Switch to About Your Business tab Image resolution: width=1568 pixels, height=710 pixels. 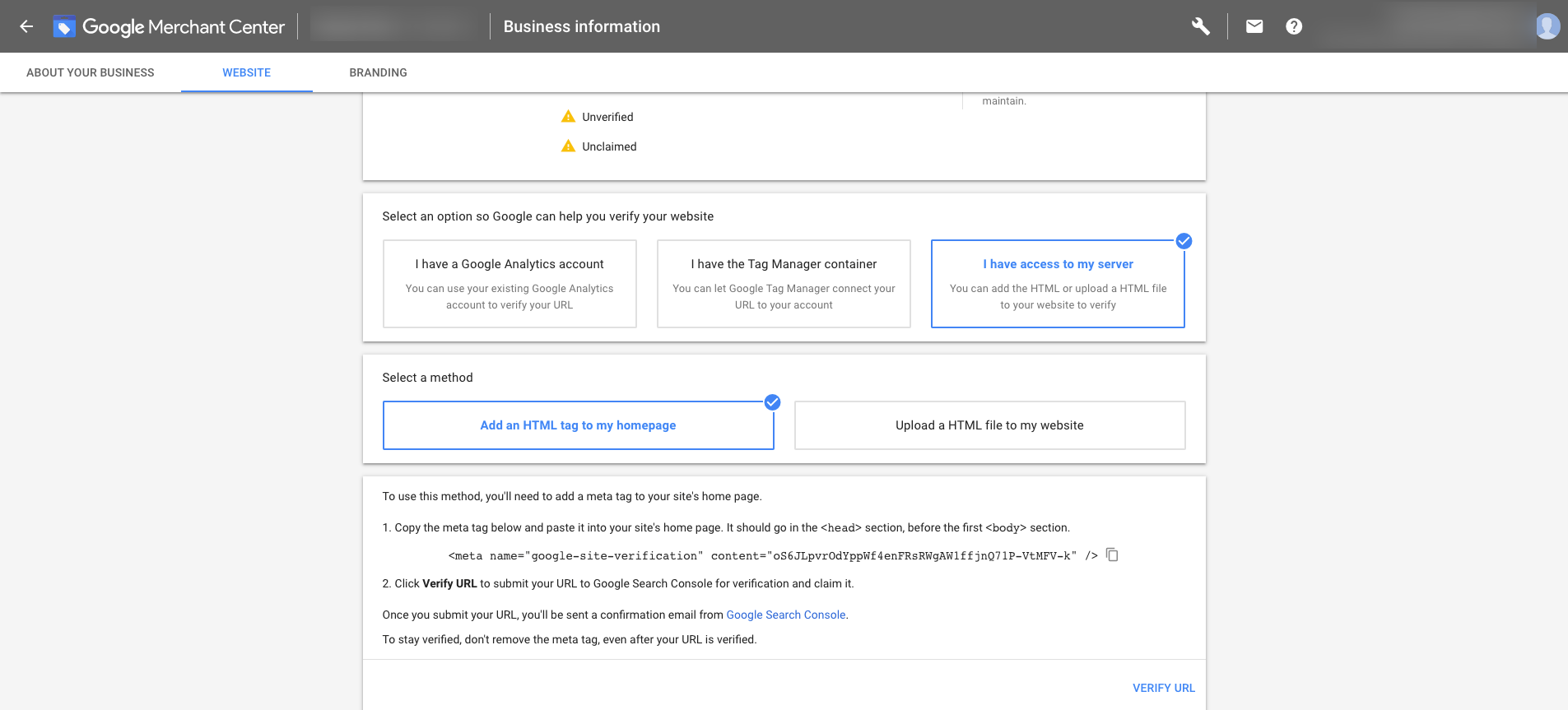[91, 72]
